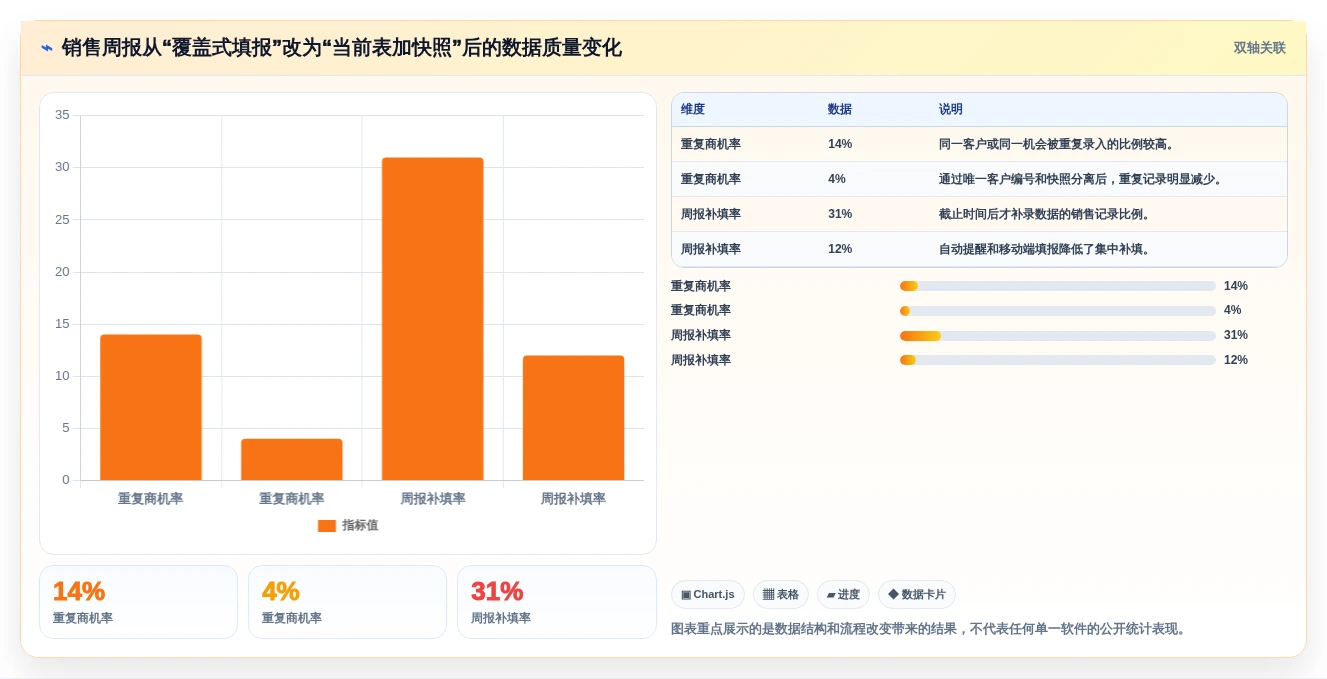Screen dimensions: 1327x679
Task: Click the 数据 table column header
Action: point(840,110)
